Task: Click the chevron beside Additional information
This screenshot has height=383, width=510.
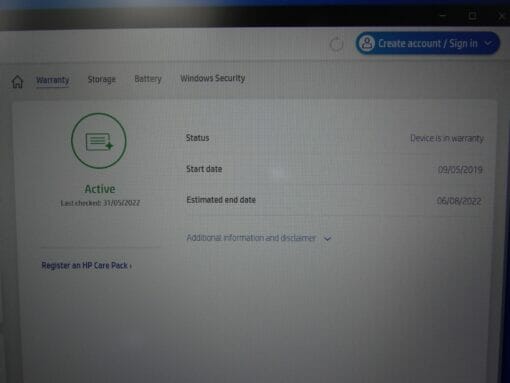Action: click(x=327, y=238)
